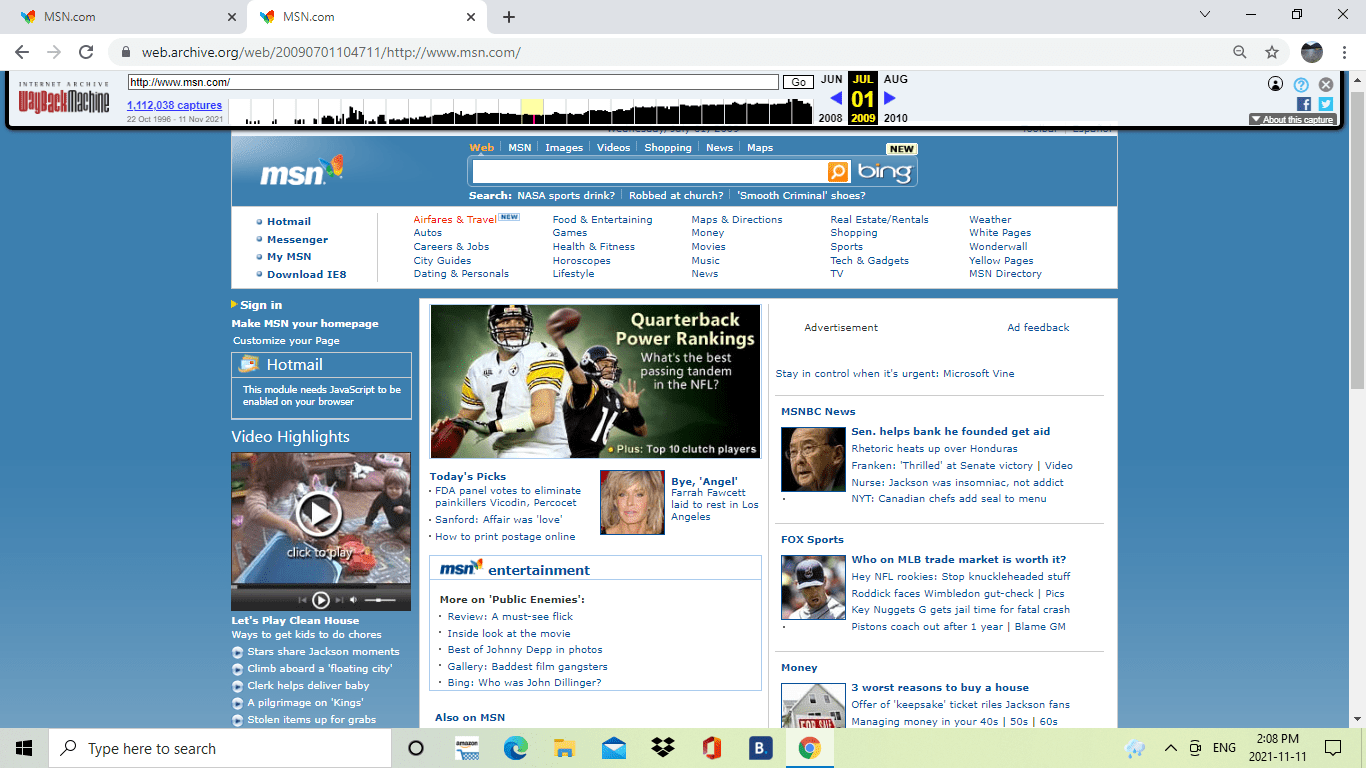Open Ad feedback link
This screenshot has height=768, width=1366.
coord(1038,327)
